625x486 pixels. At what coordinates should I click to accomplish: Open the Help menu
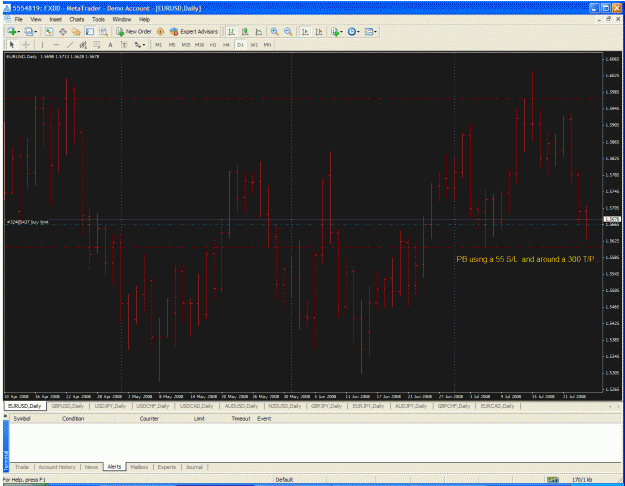click(144, 19)
